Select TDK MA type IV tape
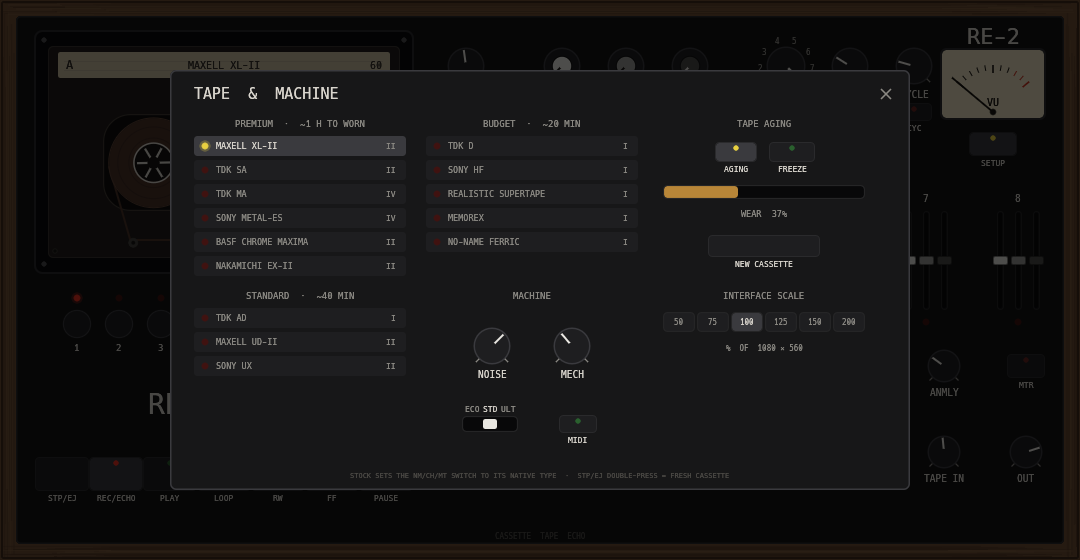This screenshot has width=1080, height=560. (300, 194)
